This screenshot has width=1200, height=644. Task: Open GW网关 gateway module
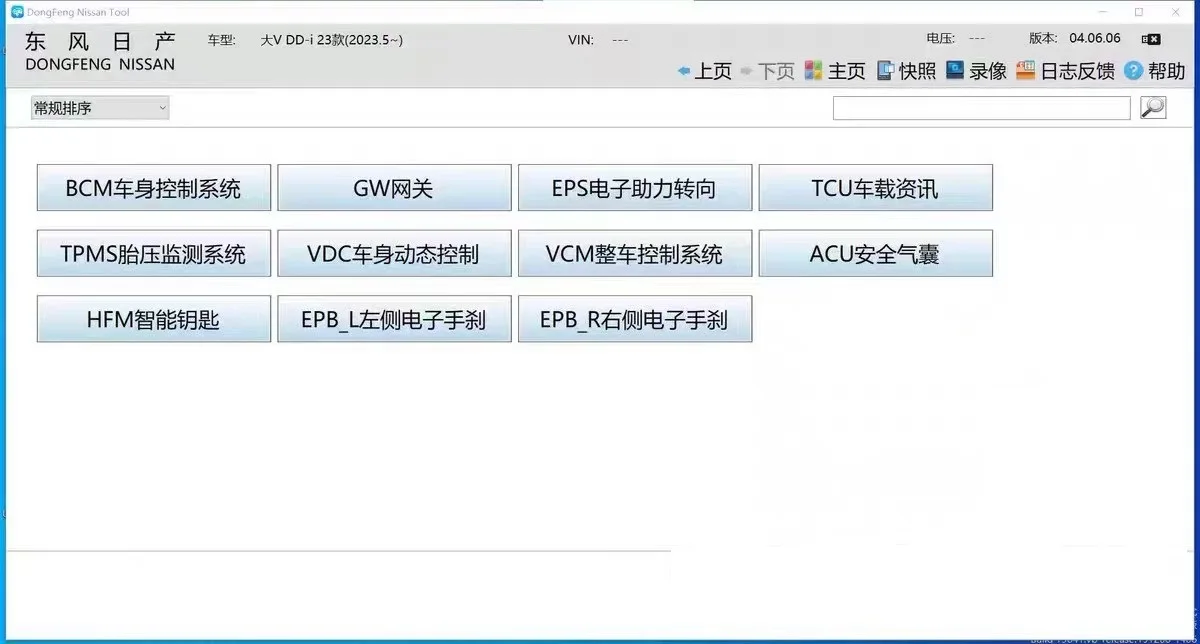coord(394,188)
